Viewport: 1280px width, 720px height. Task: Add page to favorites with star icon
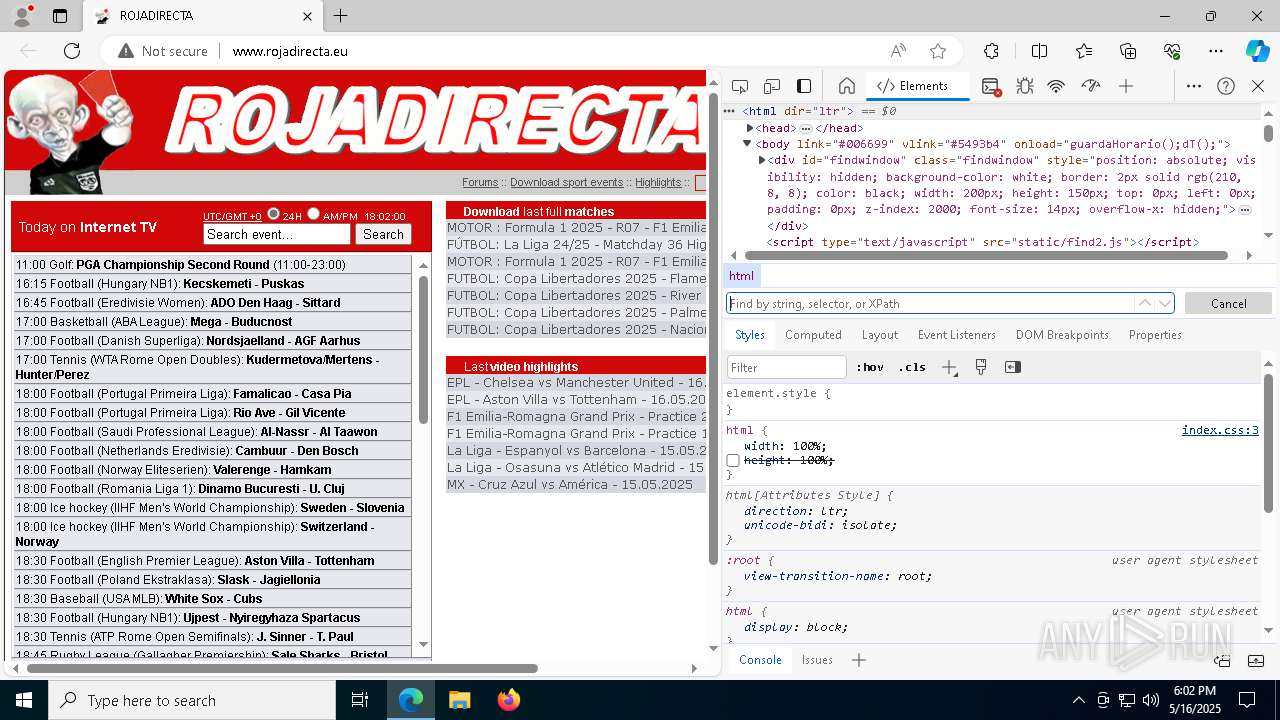[x=938, y=51]
